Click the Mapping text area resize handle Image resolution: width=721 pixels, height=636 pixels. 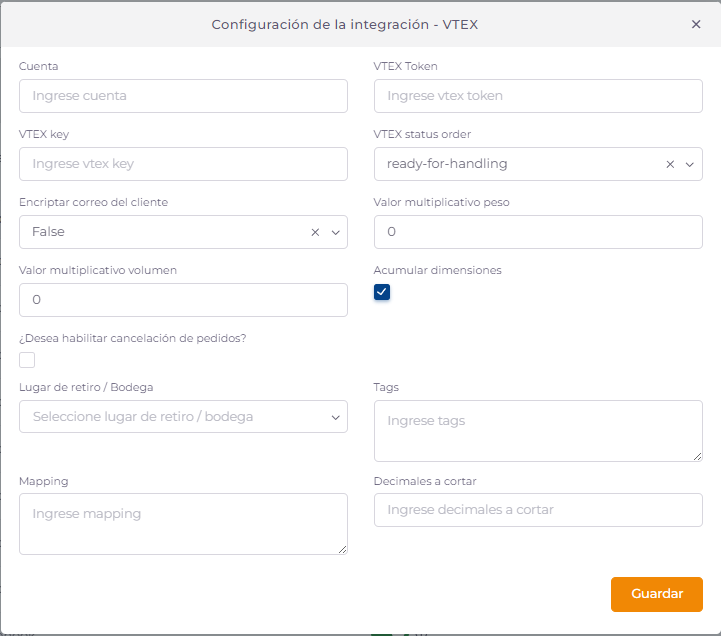pos(342,549)
